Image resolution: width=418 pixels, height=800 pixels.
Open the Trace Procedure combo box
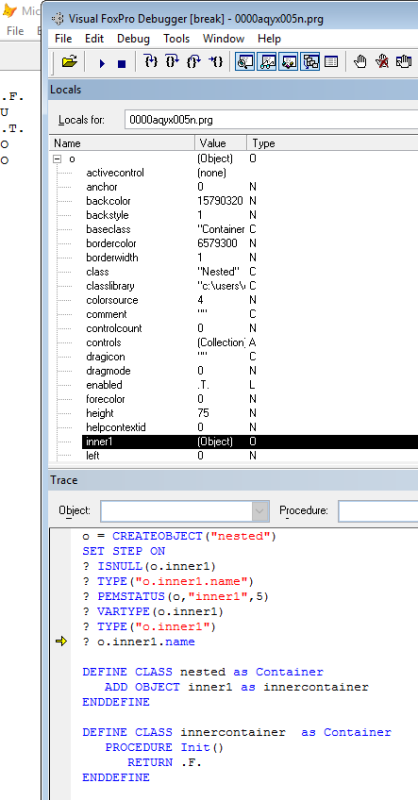pos(378,511)
